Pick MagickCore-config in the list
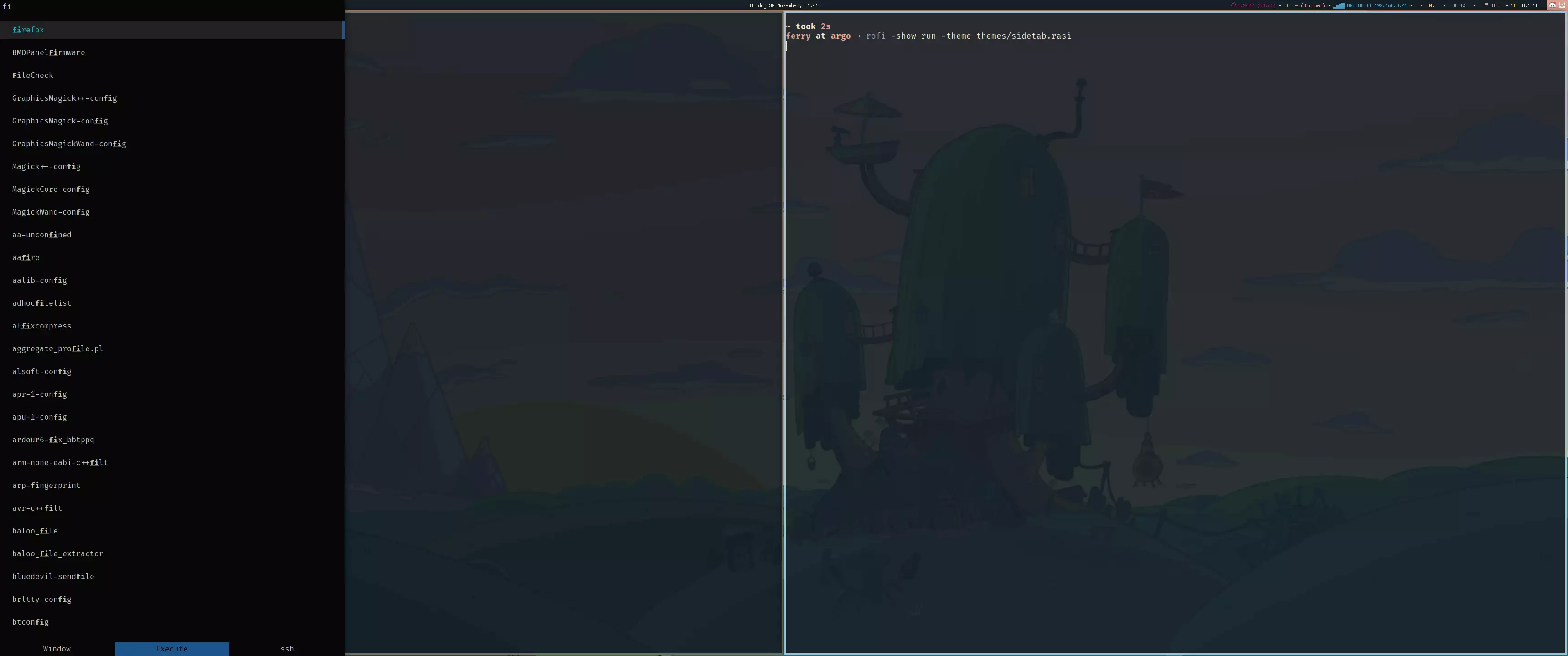Image resolution: width=1568 pixels, height=656 pixels. click(x=172, y=189)
